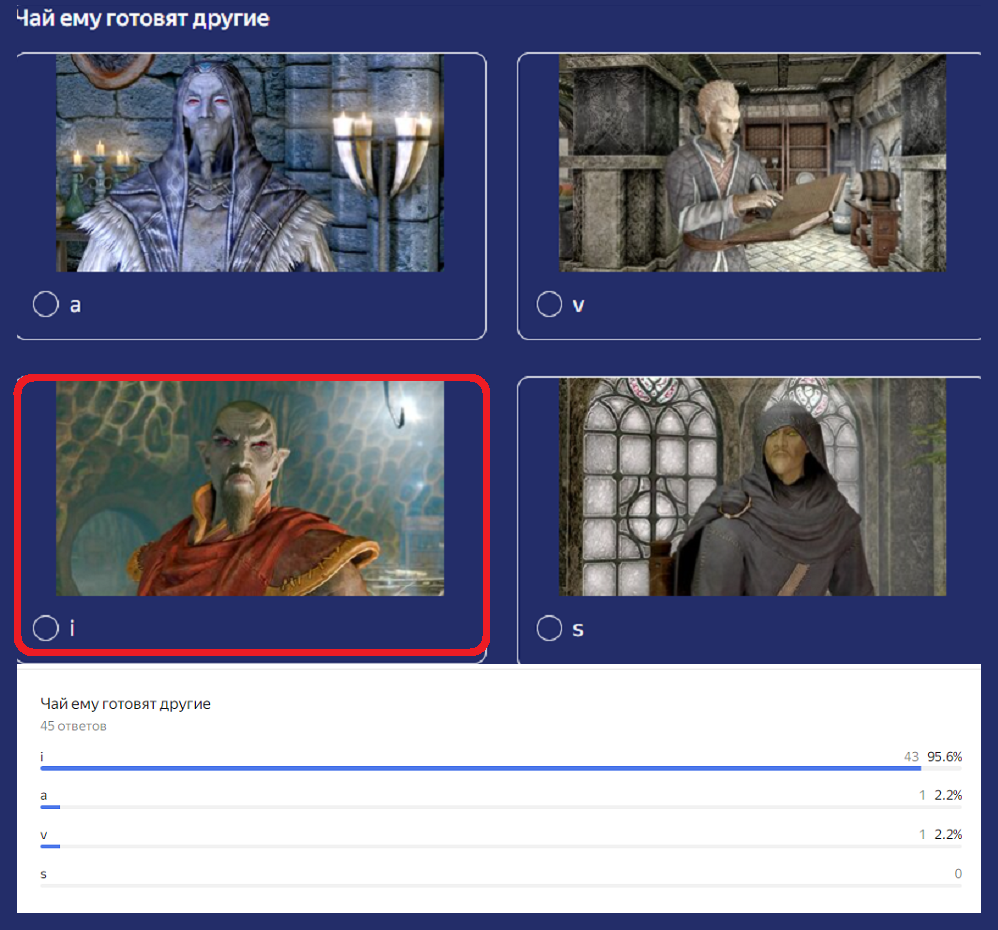The width and height of the screenshot is (998, 930).
Task: Click the '45 ответов' response count
Action: (73, 726)
